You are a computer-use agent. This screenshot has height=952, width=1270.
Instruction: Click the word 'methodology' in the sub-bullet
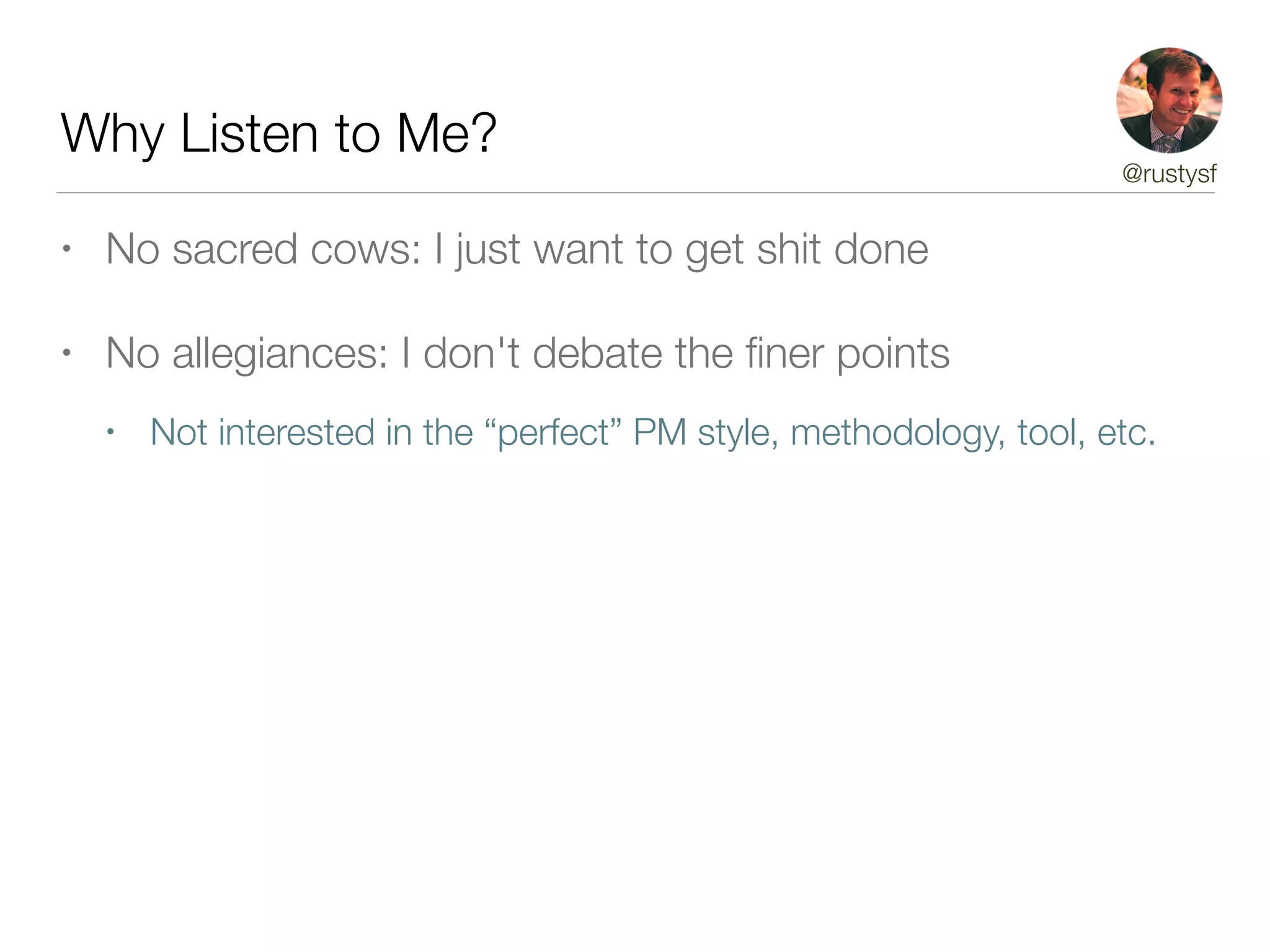897,433
